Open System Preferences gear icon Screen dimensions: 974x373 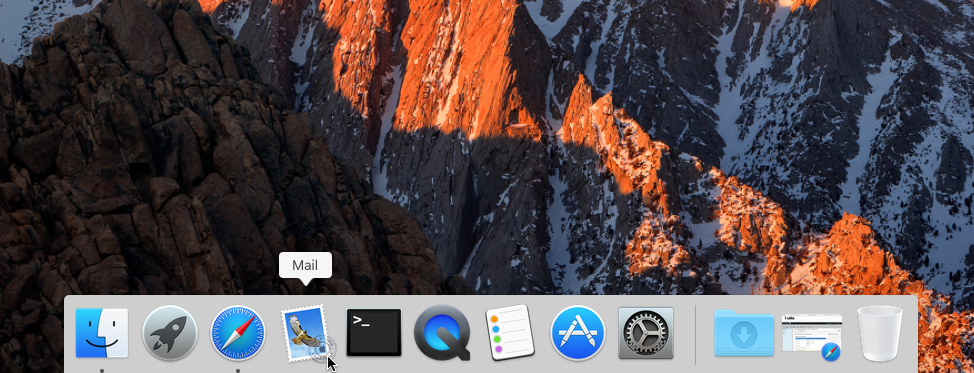(646, 333)
